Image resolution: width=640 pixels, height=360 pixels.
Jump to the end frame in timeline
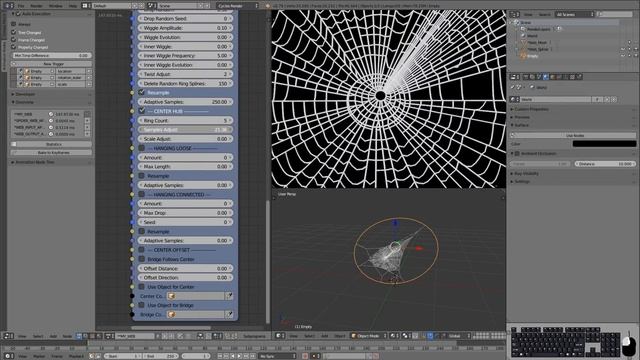click(x=253, y=356)
